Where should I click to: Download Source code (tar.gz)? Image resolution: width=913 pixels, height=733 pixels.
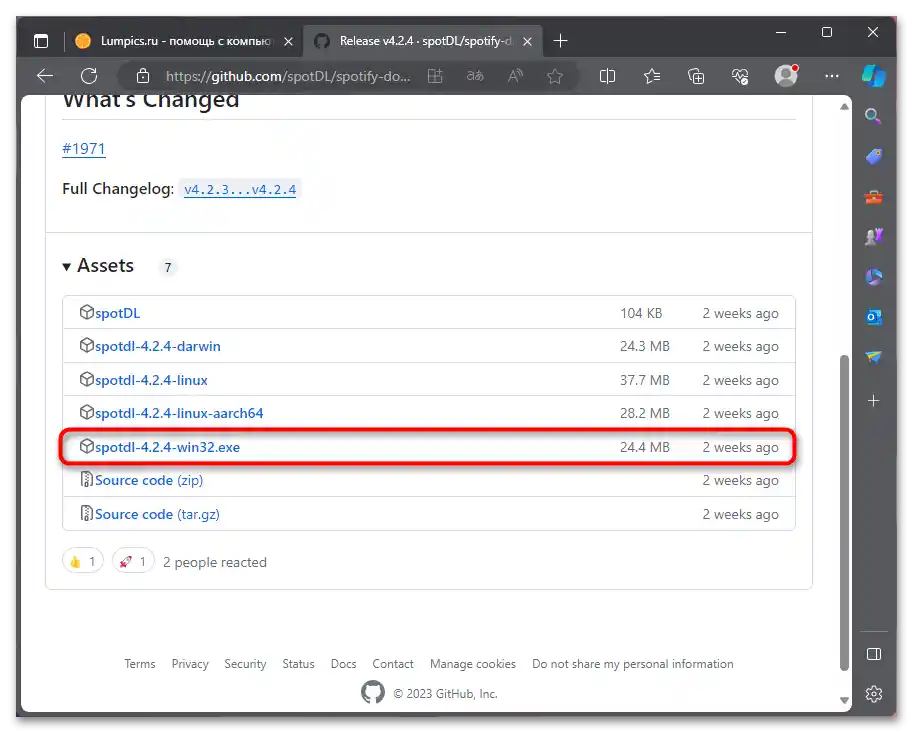[157, 515]
